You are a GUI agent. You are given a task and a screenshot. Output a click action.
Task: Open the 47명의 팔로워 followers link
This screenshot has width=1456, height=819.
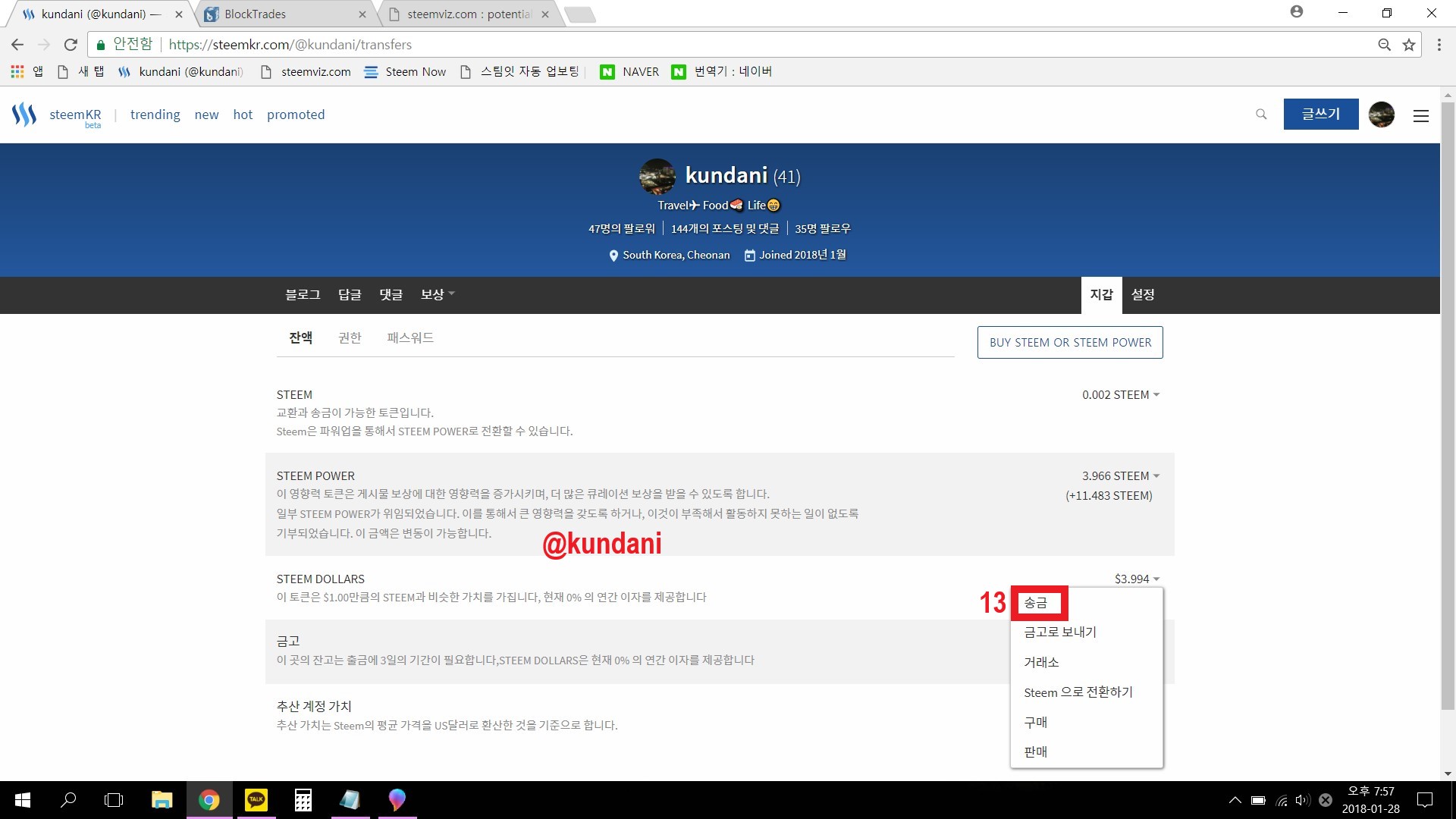click(x=621, y=228)
